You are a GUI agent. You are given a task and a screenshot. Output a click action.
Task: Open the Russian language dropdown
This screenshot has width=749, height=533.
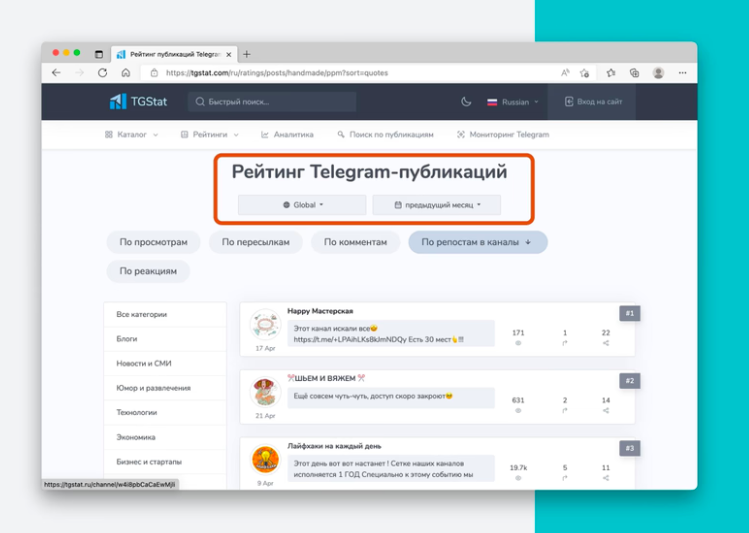(x=513, y=102)
